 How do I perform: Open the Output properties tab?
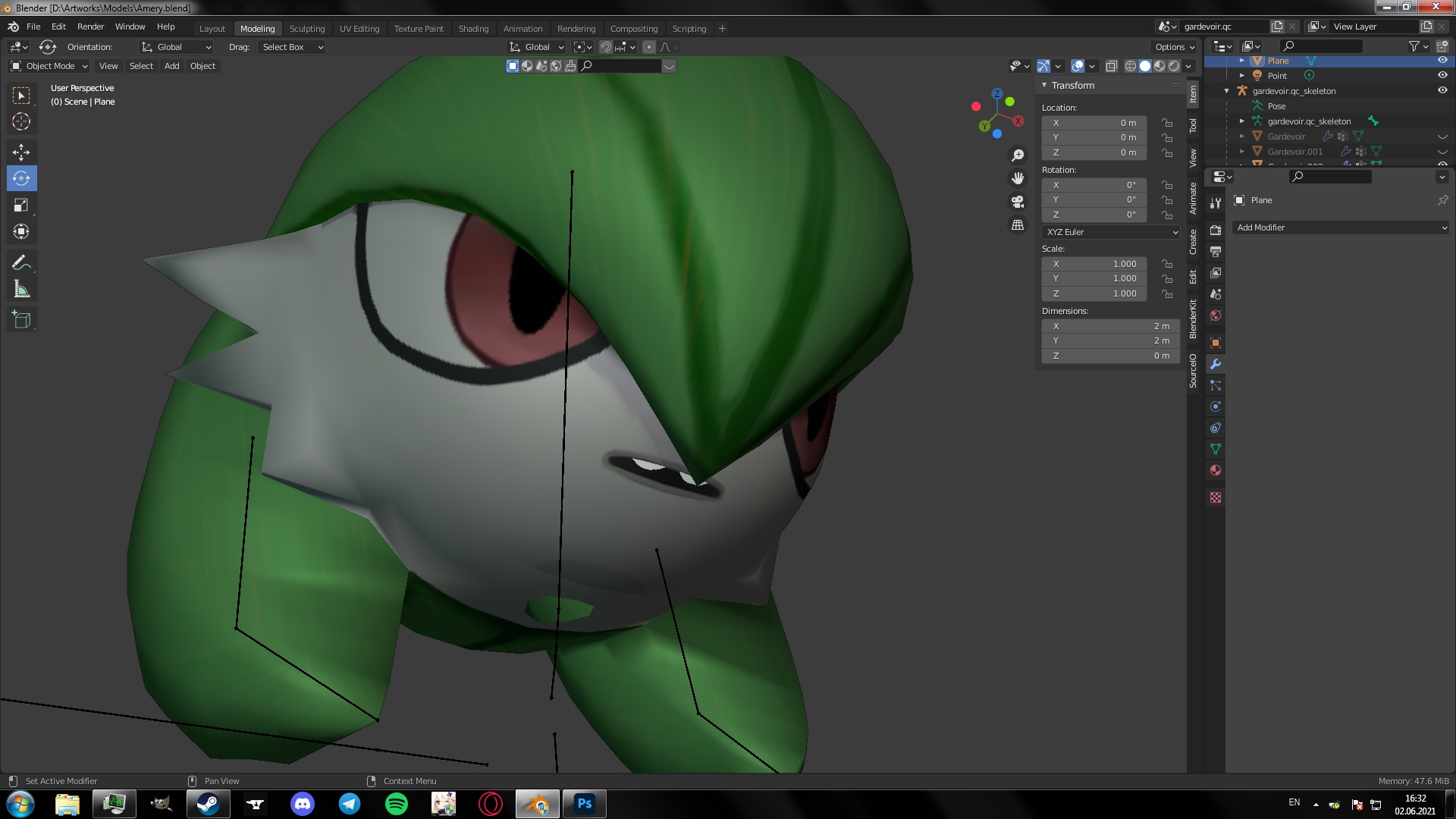tap(1216, 251)
